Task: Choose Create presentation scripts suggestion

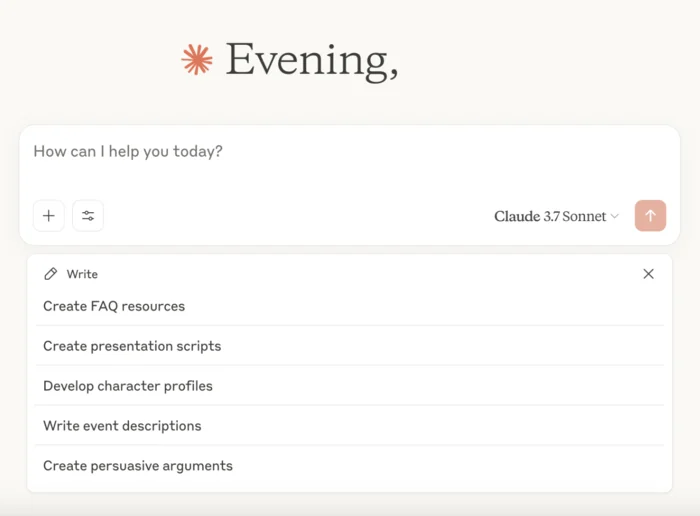Action: 350,346
